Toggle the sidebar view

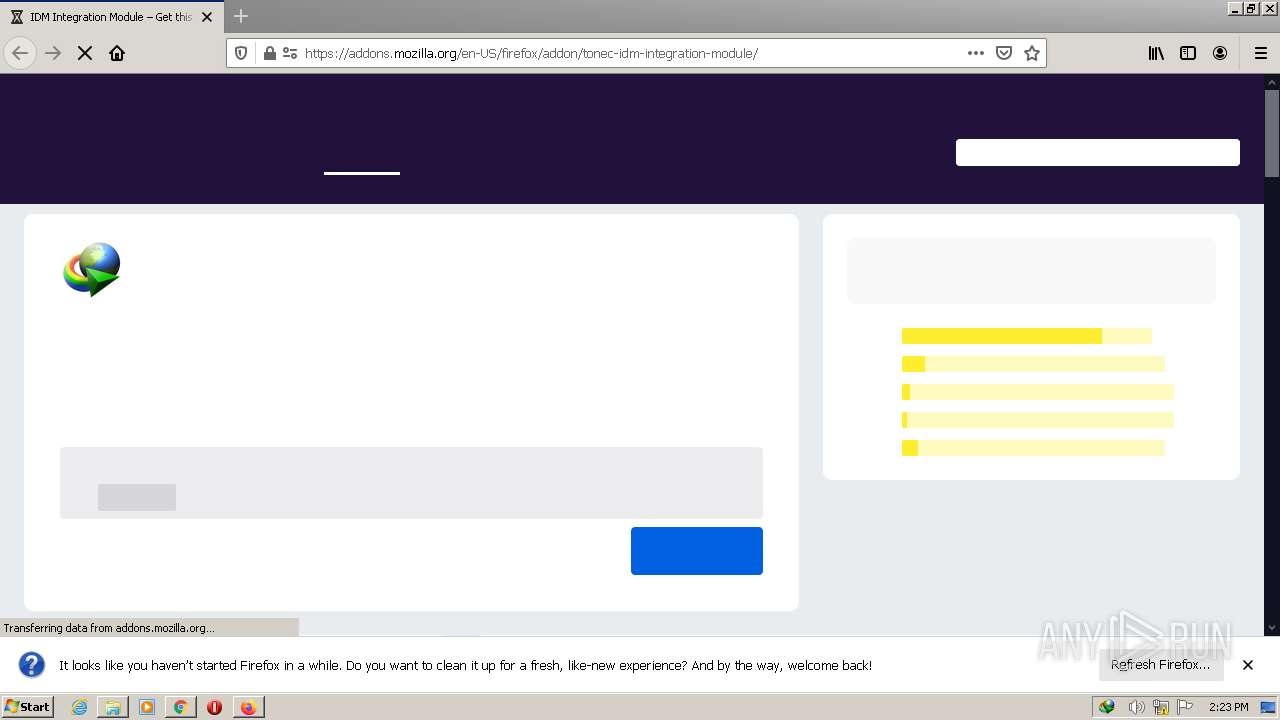click(x=1188, y=53)
